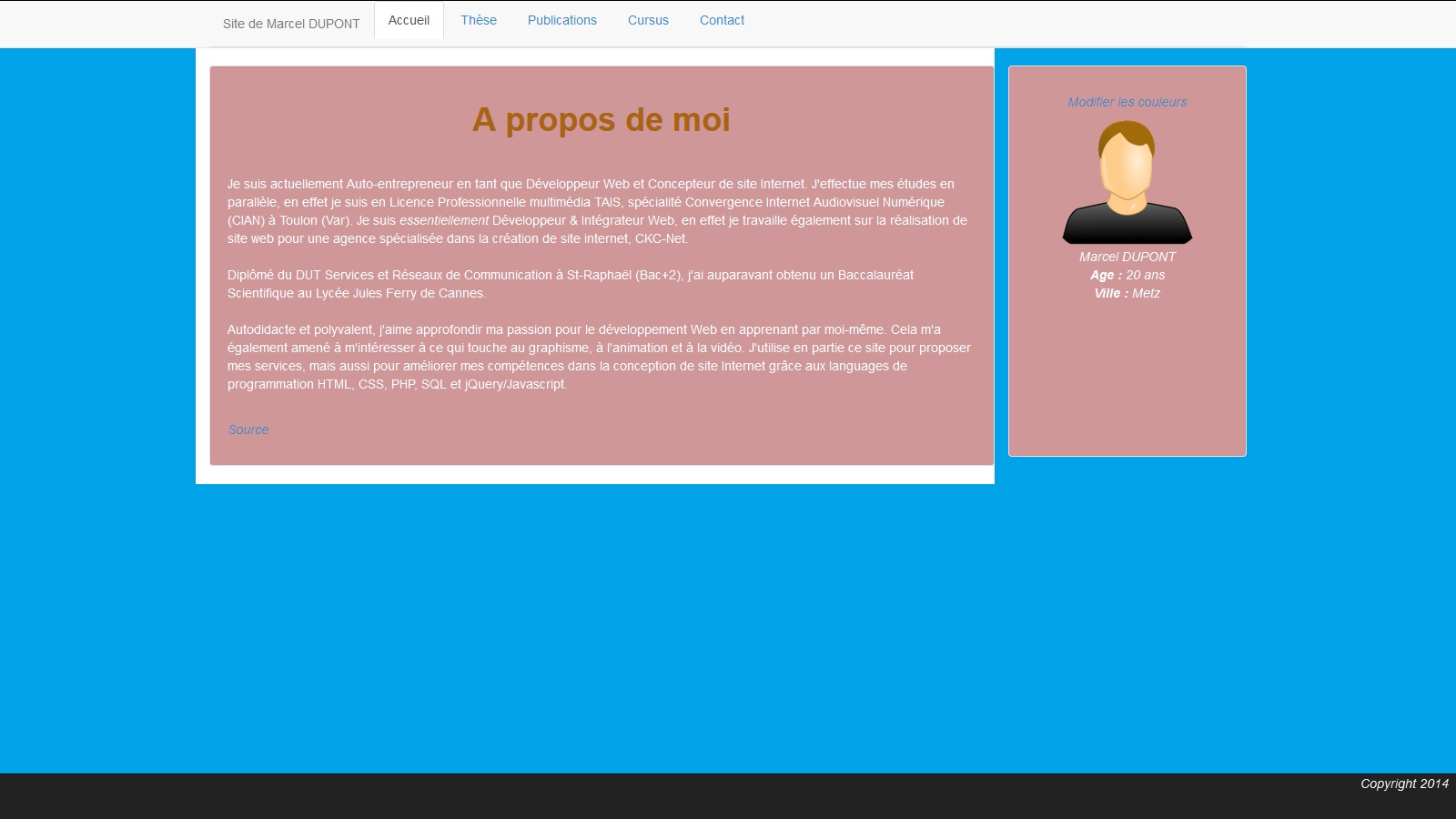This screenshot has width=1456, height=819.
Task: Click the paragraph starting Diplômé du DUT
Action: [570, 284]
